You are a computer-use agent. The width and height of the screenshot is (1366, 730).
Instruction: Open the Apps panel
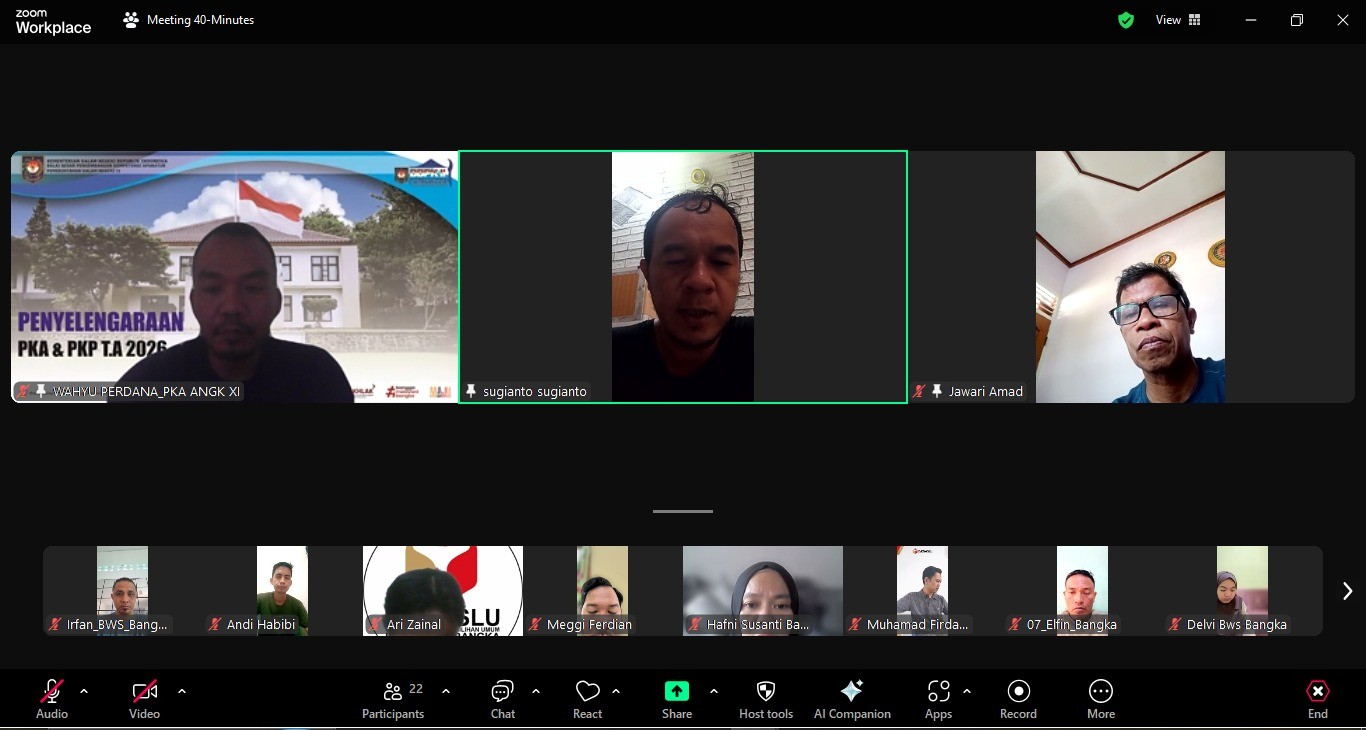pyautogui.click(x=938, y=698)
